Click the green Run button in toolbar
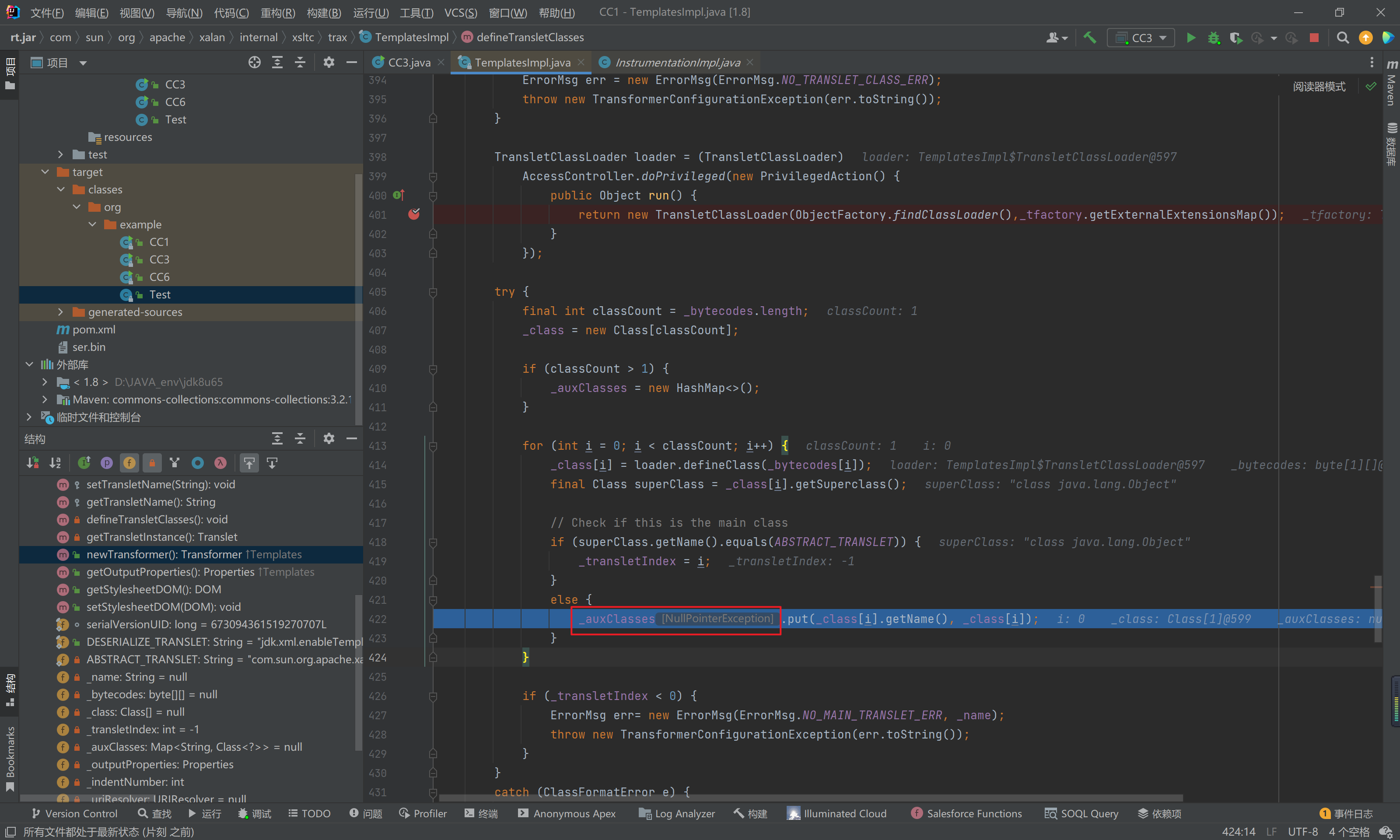 tap(1190, 38)
